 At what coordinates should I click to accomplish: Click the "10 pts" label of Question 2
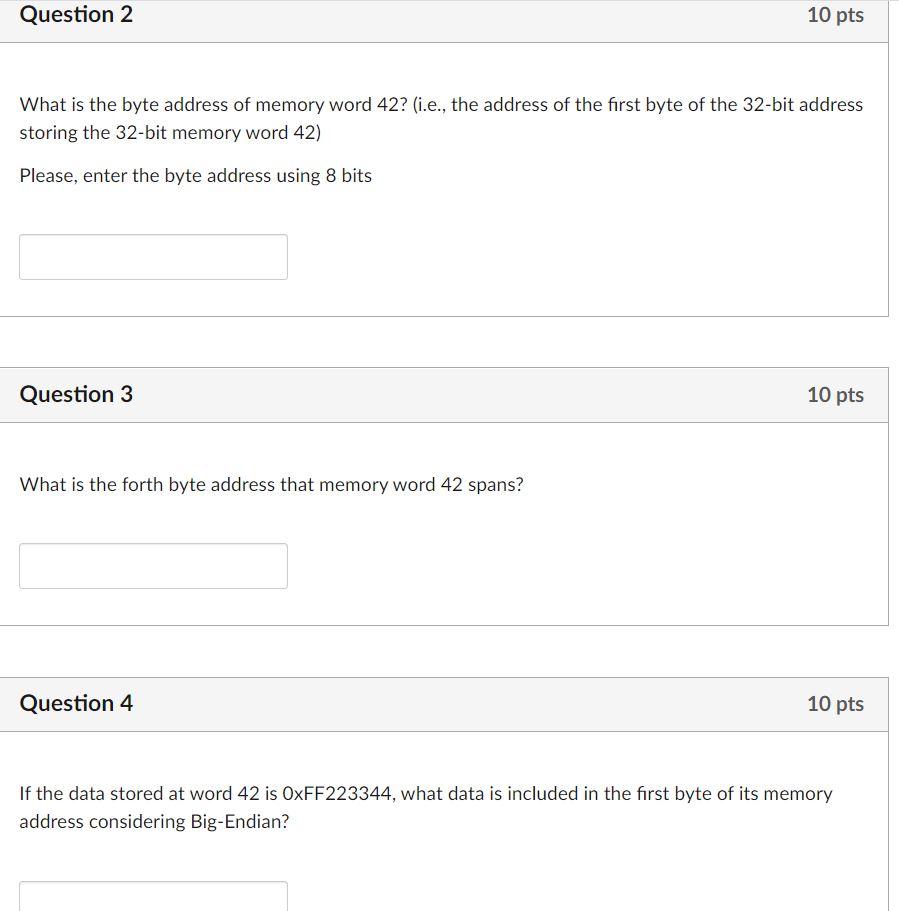[x=835, y=15]
